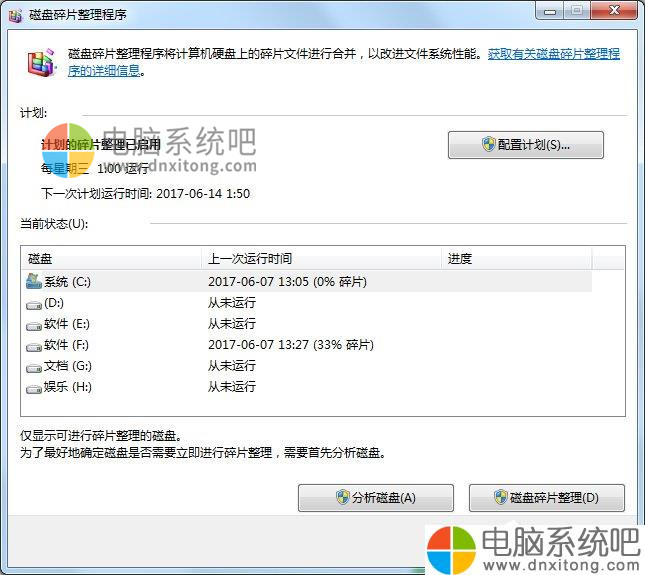The image size is (645, 575).
Task: Sort by the 磁盘 column header
Action: [110, 259]
